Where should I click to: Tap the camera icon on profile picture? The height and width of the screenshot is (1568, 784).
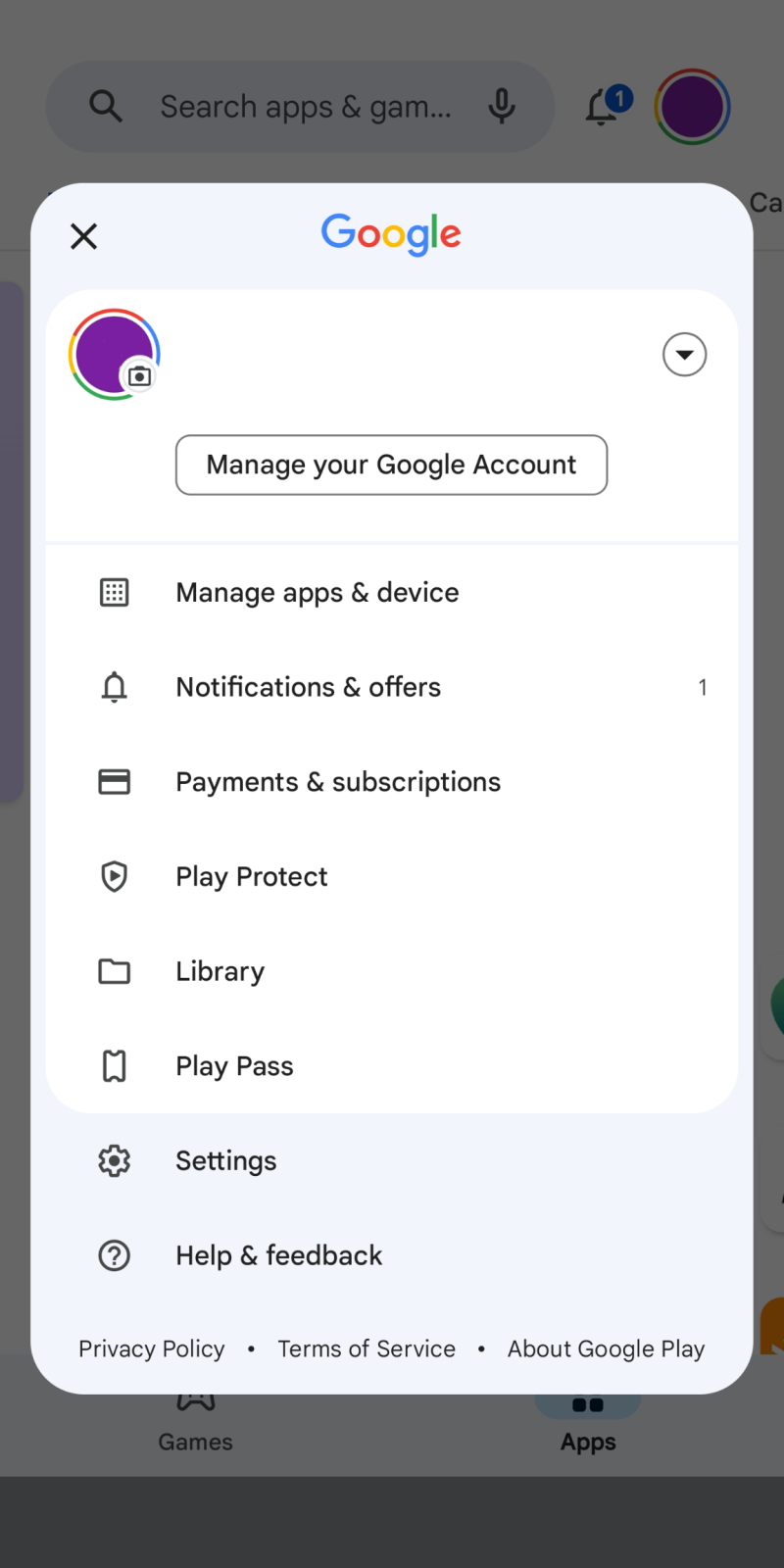[140, 376]
